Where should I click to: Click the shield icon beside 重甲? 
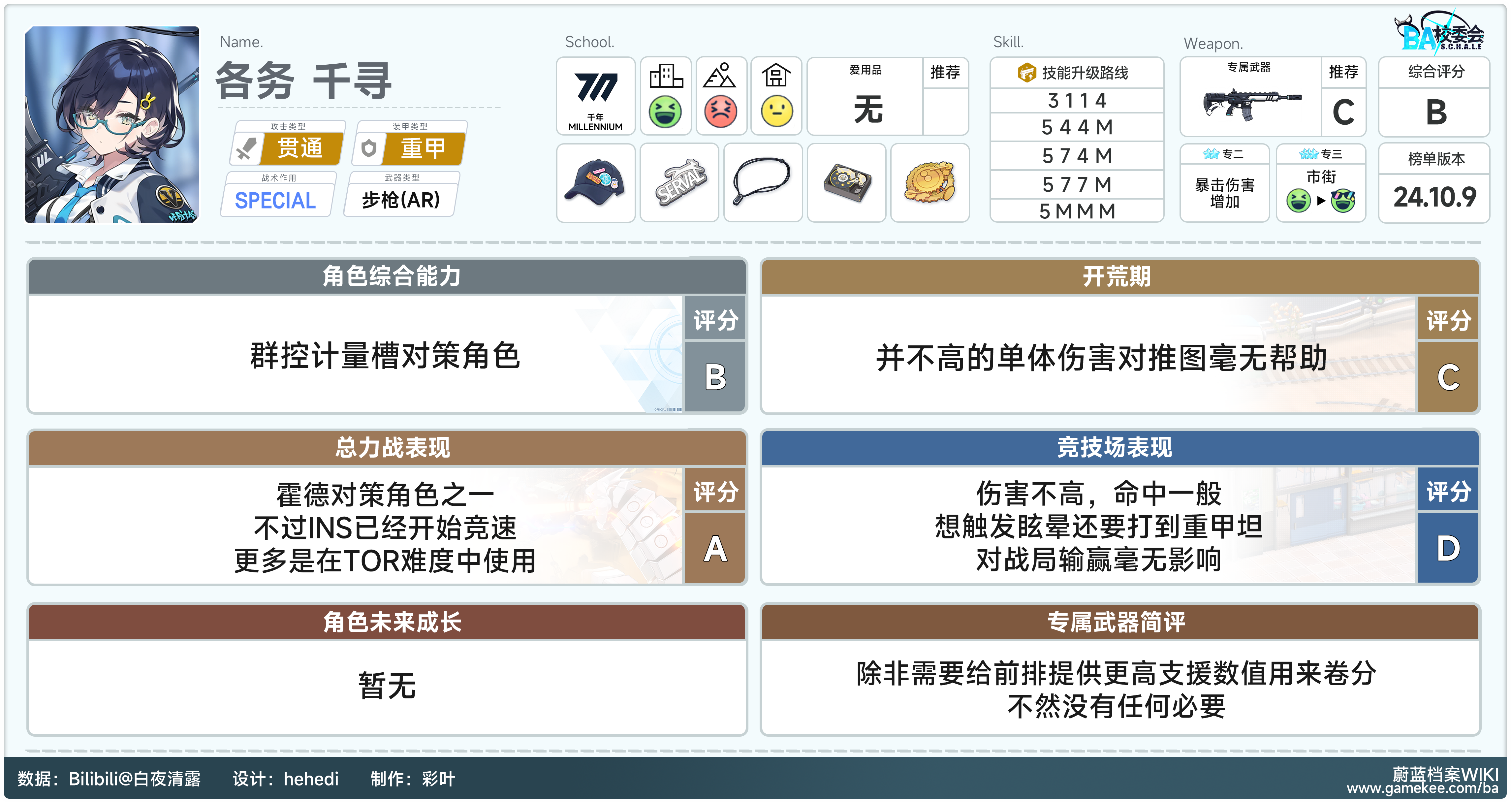coord(369,148)
